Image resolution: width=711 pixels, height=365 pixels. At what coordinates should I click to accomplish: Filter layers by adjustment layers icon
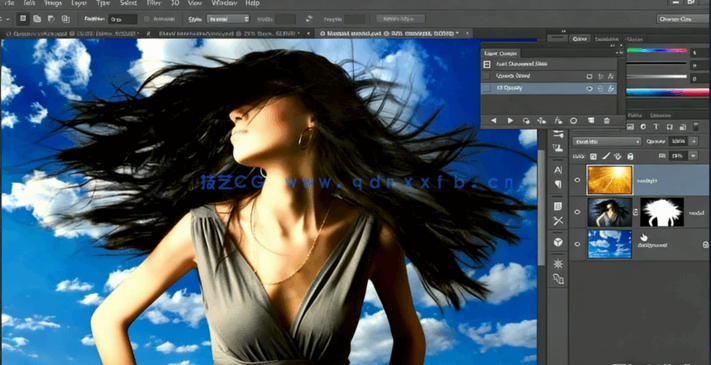click(643, 127)
